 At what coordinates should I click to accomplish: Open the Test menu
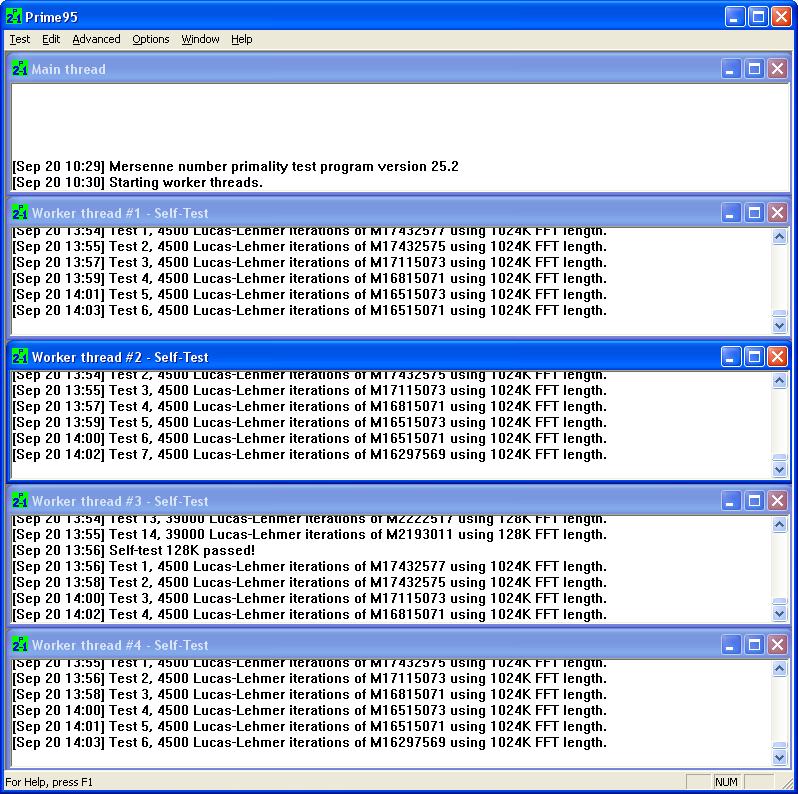click(x=20, y=39)
